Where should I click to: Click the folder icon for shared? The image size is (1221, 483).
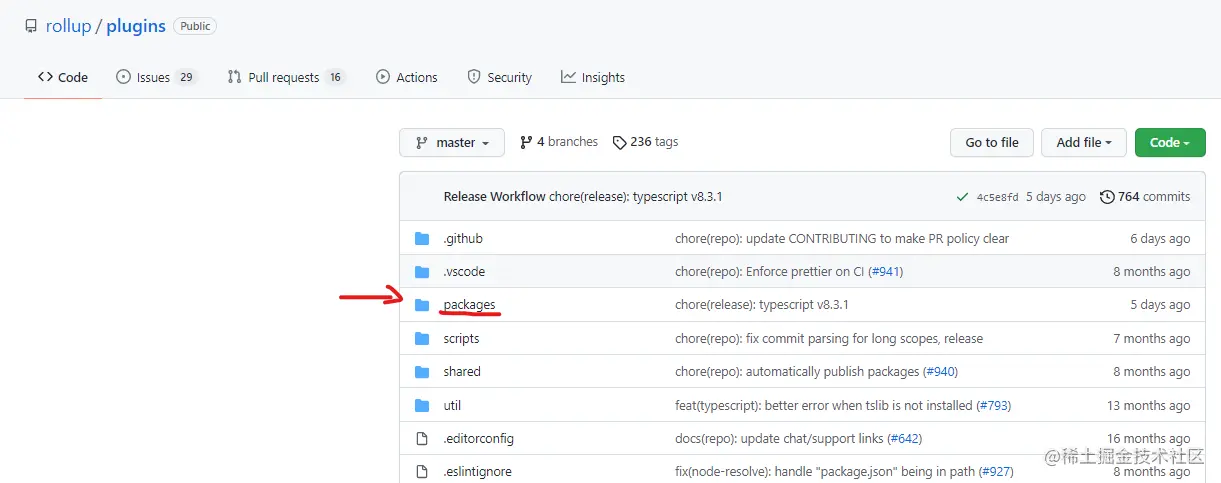[422, 372]
